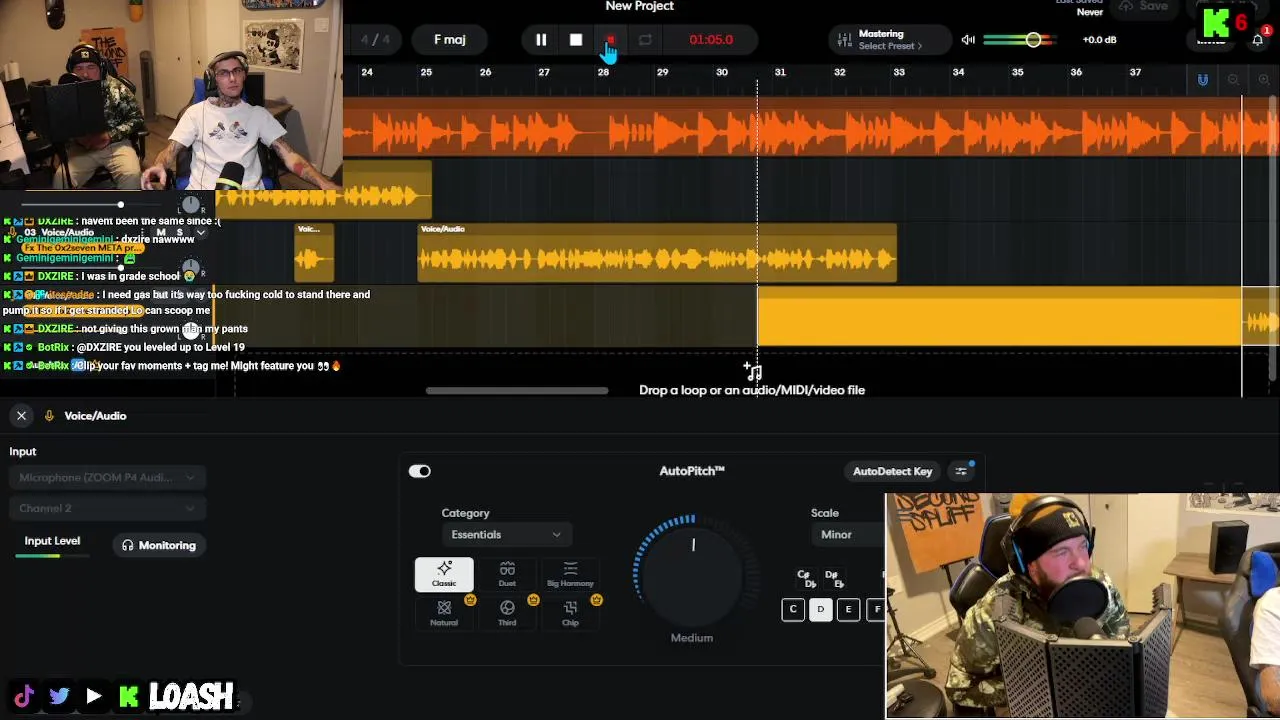Viewport: 1280px width, 720px height.
Task: Select key note C
Action: 793,609
